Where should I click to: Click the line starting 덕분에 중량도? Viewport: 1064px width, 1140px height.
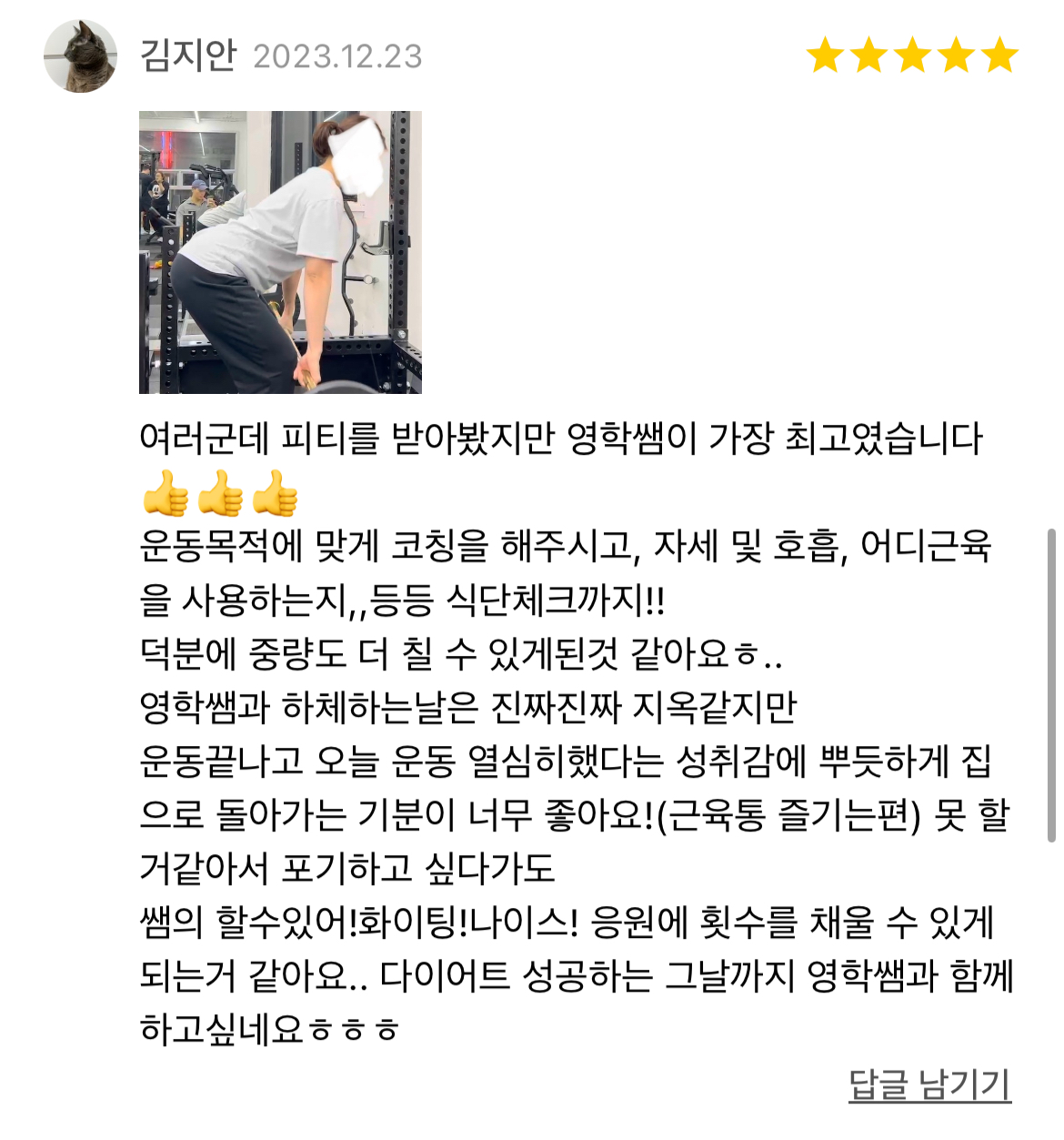(461, 653)
